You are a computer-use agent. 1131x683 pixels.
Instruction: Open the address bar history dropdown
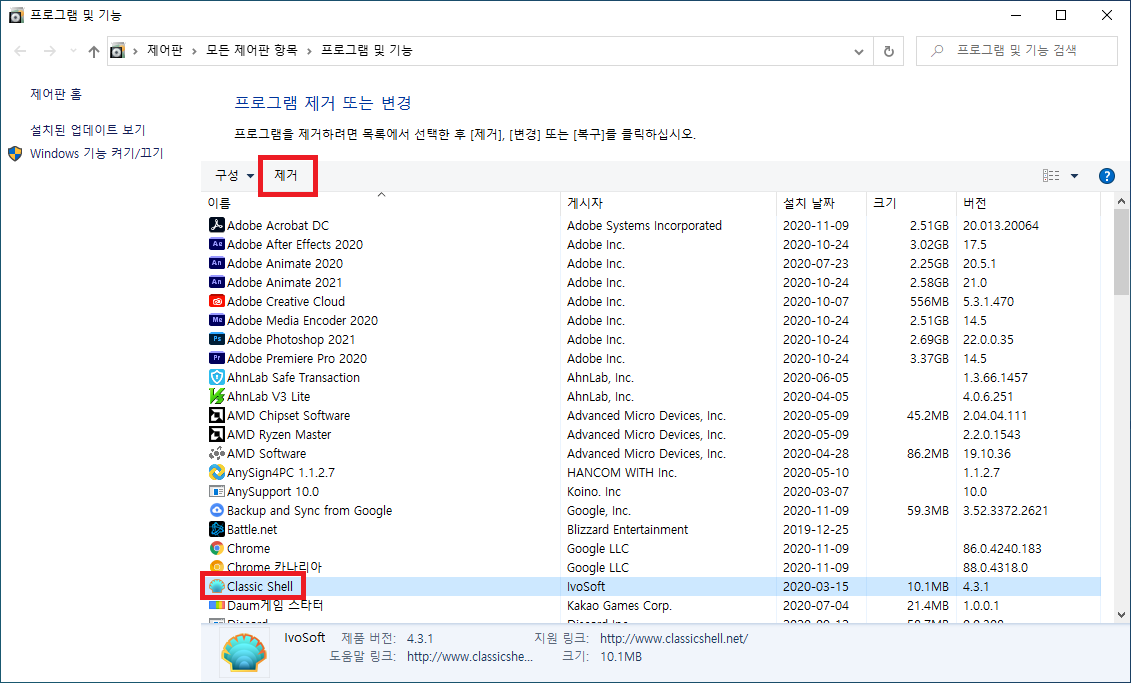858,51
